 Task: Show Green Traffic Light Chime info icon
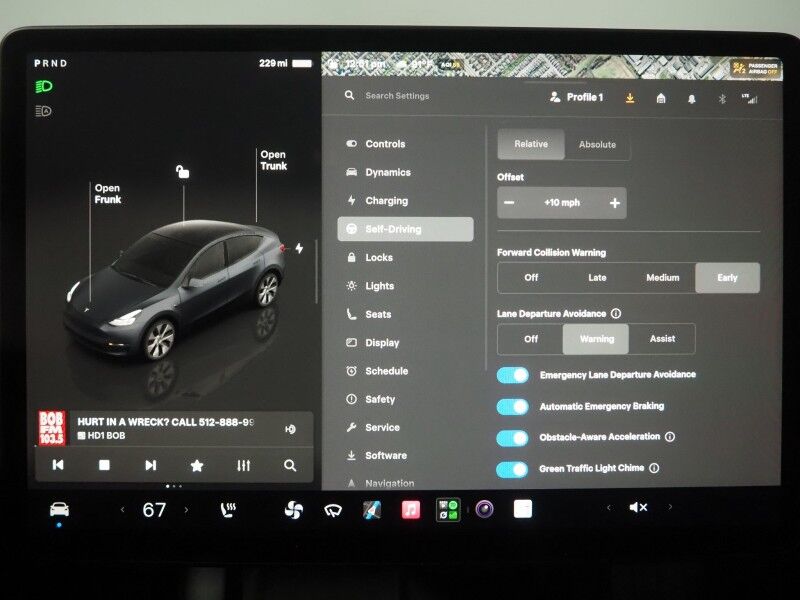pyautogui.click(x=654, y=468)
